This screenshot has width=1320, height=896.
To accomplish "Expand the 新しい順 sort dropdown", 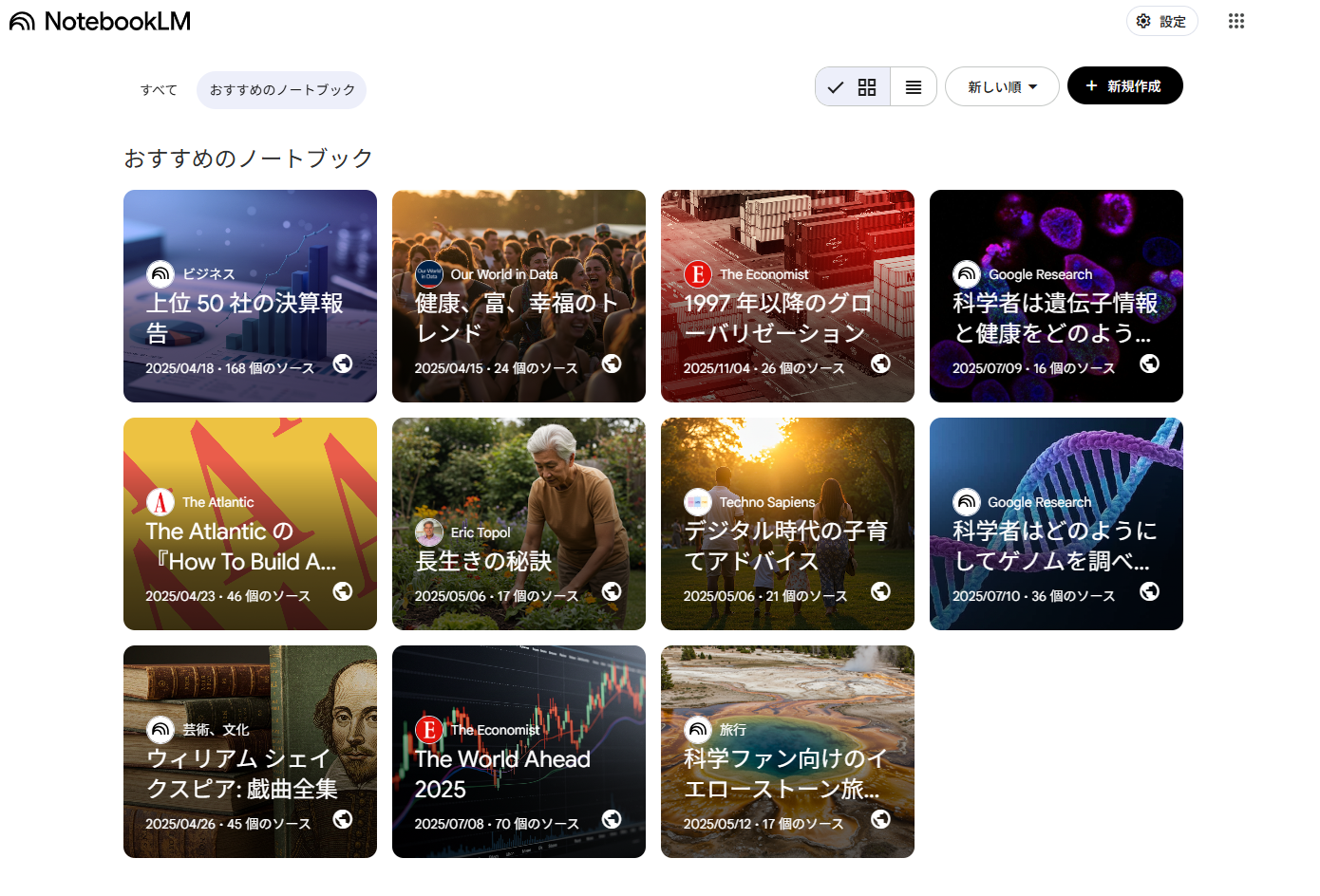I will point(1001,87).
